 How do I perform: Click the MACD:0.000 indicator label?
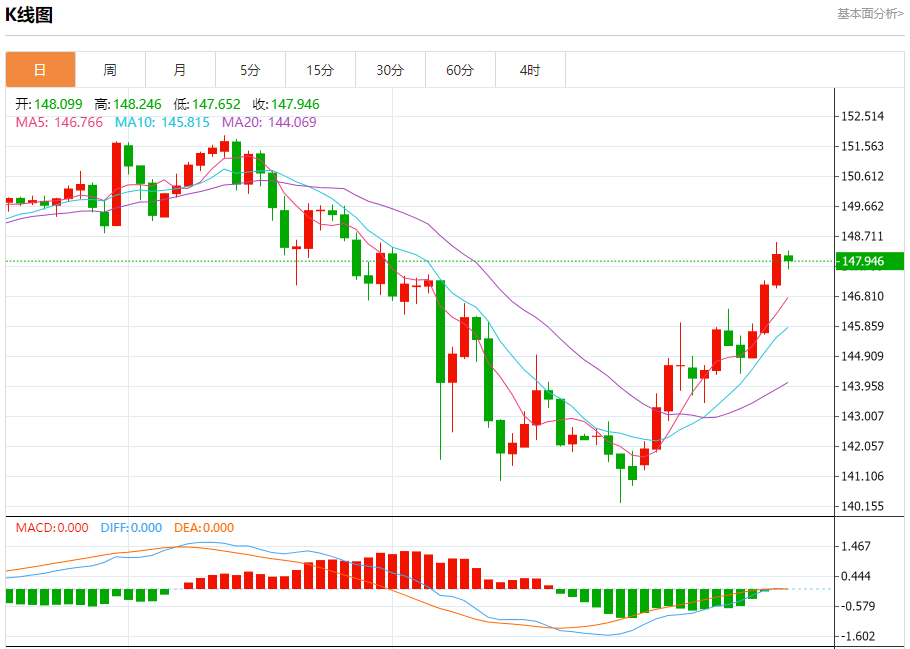[52, 528]
